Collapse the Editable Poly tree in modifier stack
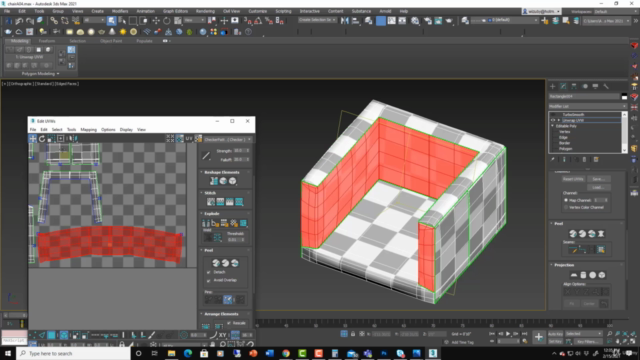The height and width of the screenshot is (360, 640). (553, 126)
